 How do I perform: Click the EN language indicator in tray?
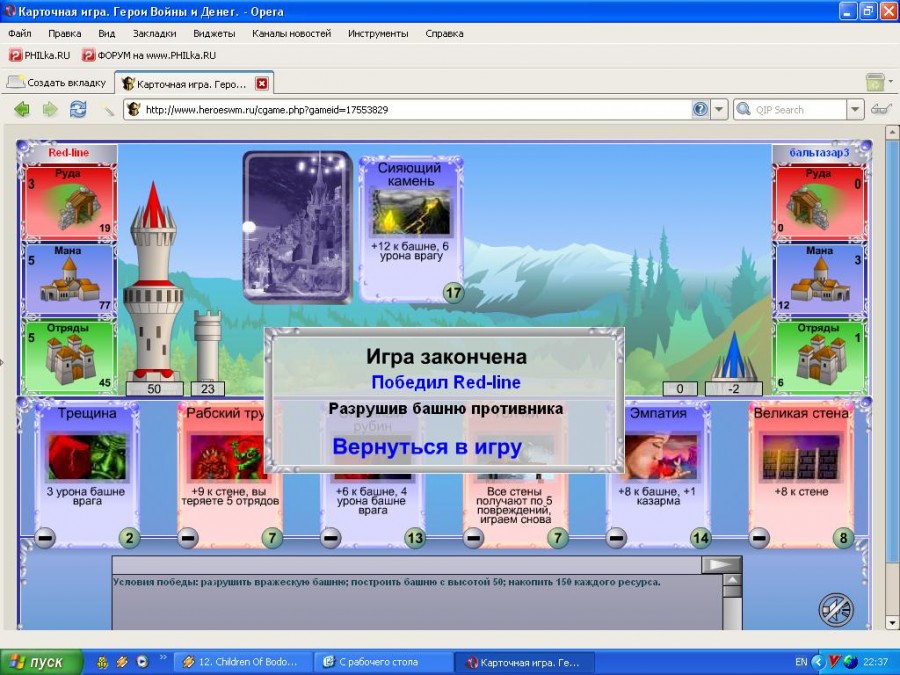pos(801,662)
